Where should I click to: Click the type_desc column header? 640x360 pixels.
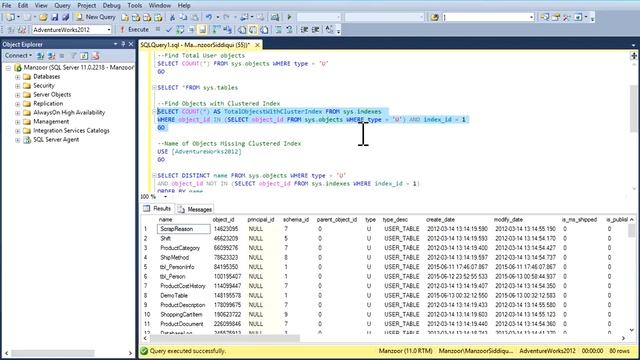tap(395, 220)
